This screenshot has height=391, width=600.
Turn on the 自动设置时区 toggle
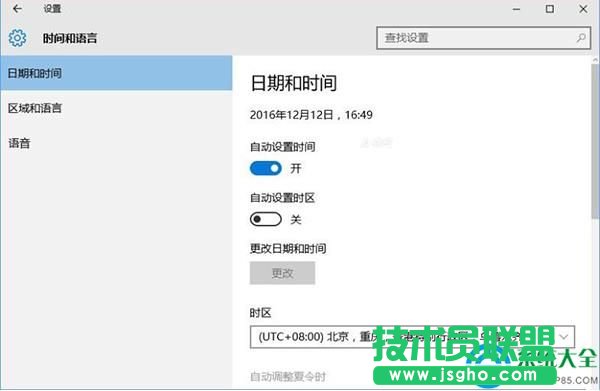[x=266, y=219]
